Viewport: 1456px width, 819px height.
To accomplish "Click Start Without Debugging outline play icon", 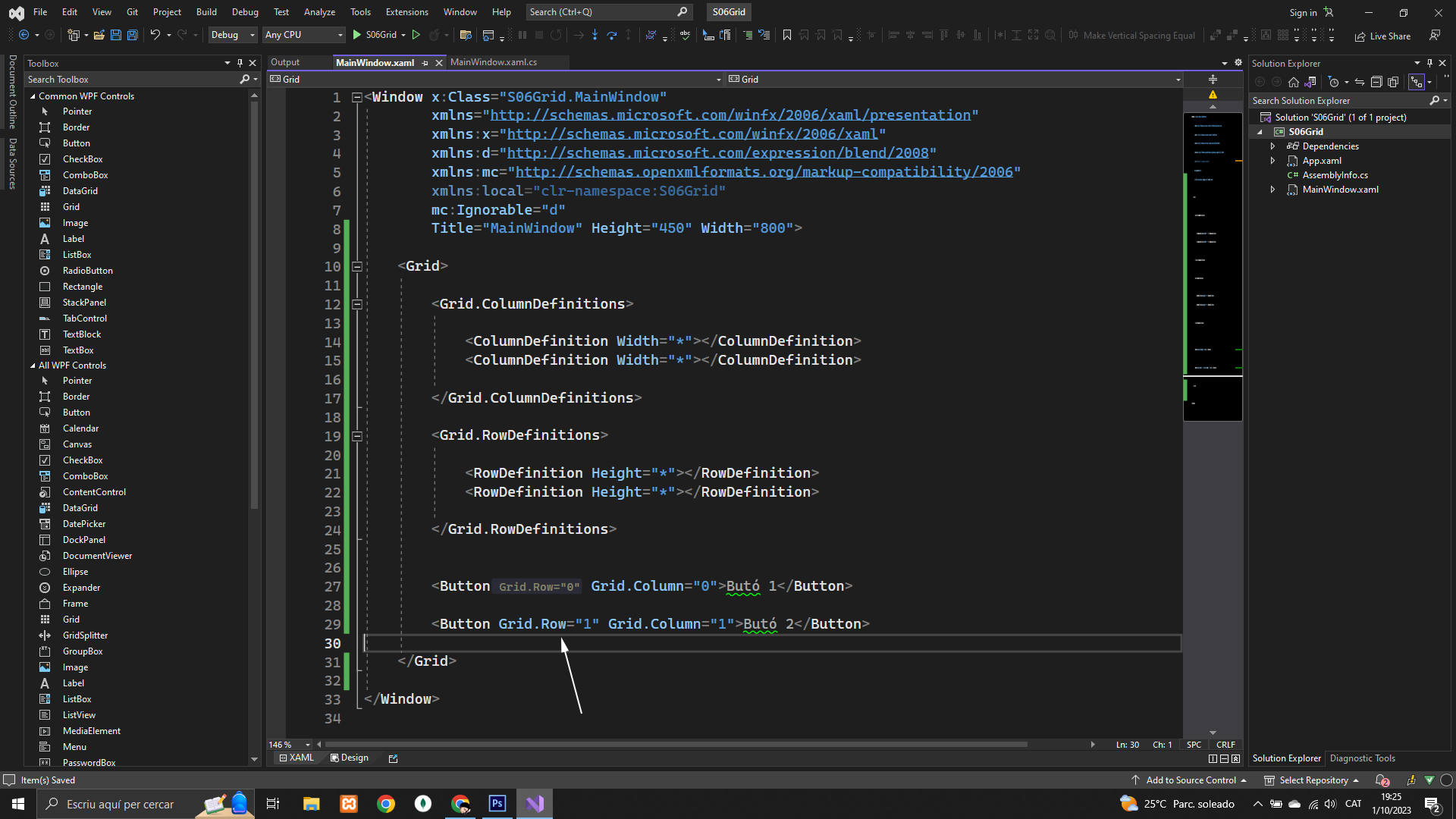I will (x=416, y=35).
